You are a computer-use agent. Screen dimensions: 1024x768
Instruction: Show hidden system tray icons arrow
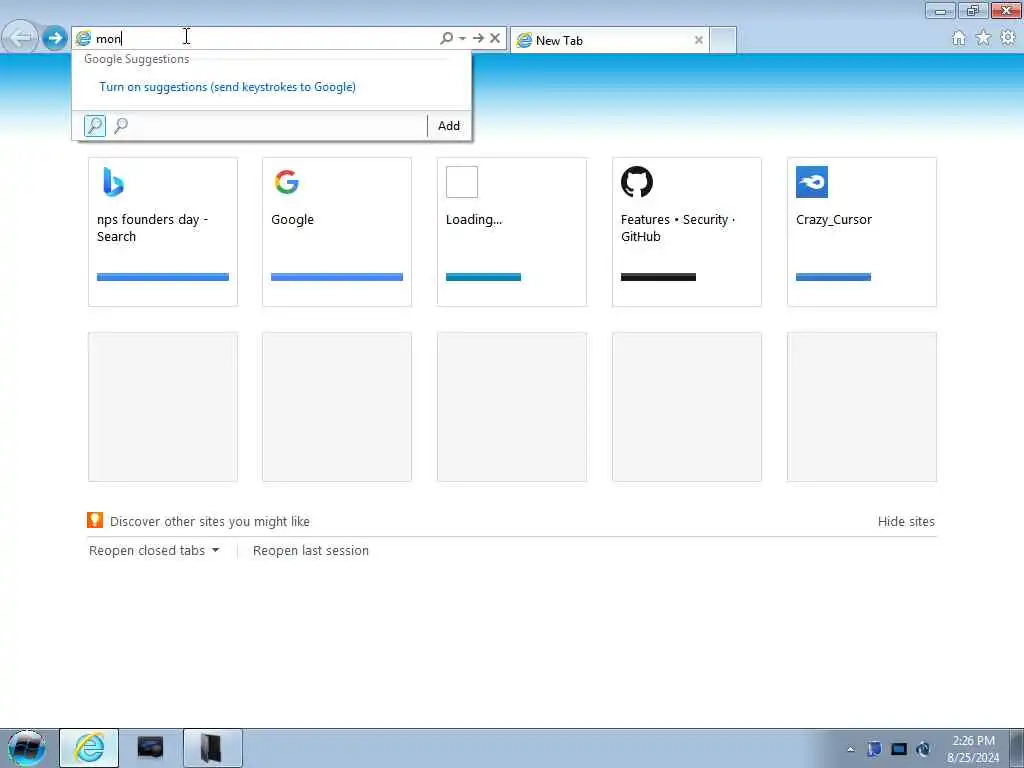point(850,749)
